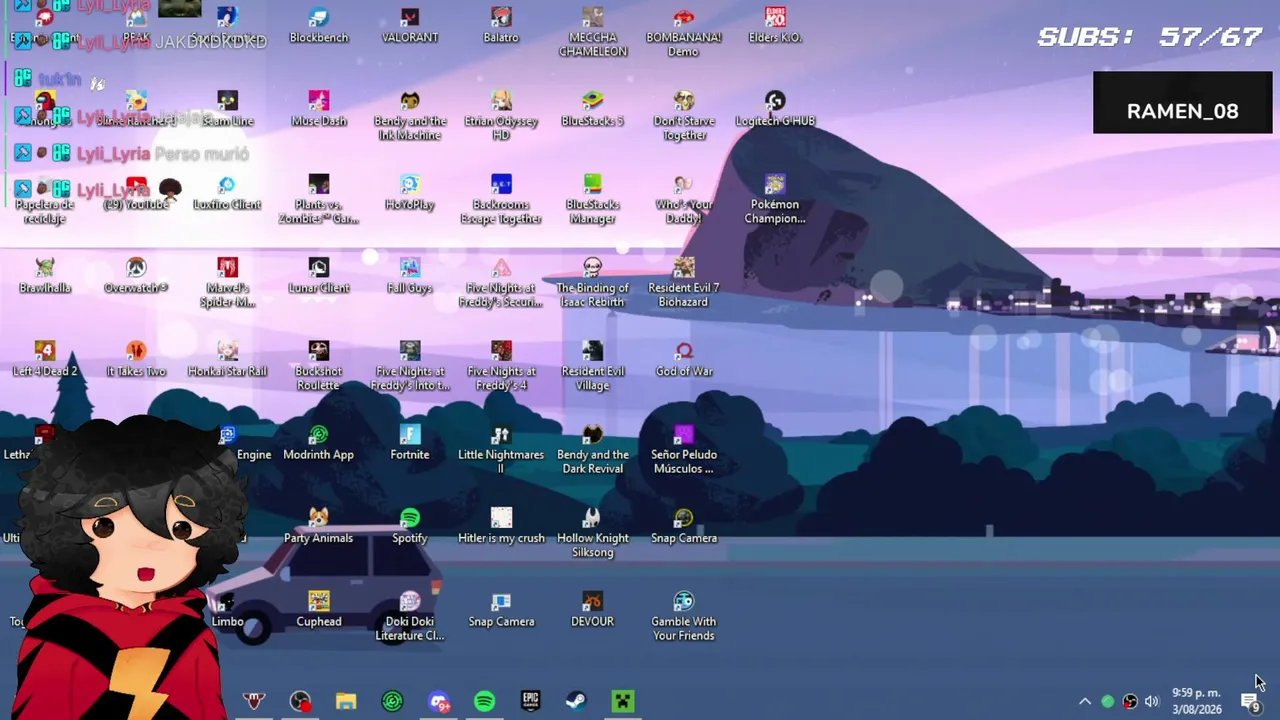The image size is (1280, 720).
Task: Select Five Nights at Freddy's Into the Pit
Action: click(410, 366)
